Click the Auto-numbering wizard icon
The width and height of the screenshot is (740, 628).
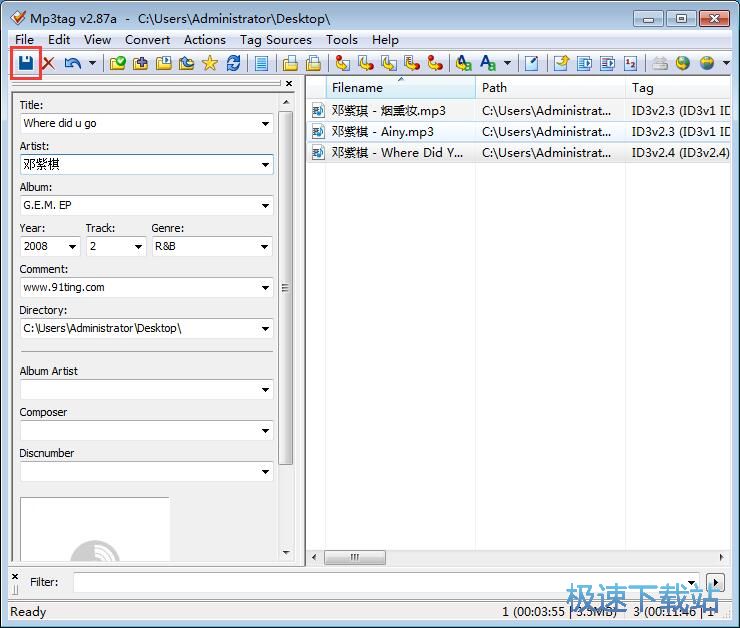(631, 63)
